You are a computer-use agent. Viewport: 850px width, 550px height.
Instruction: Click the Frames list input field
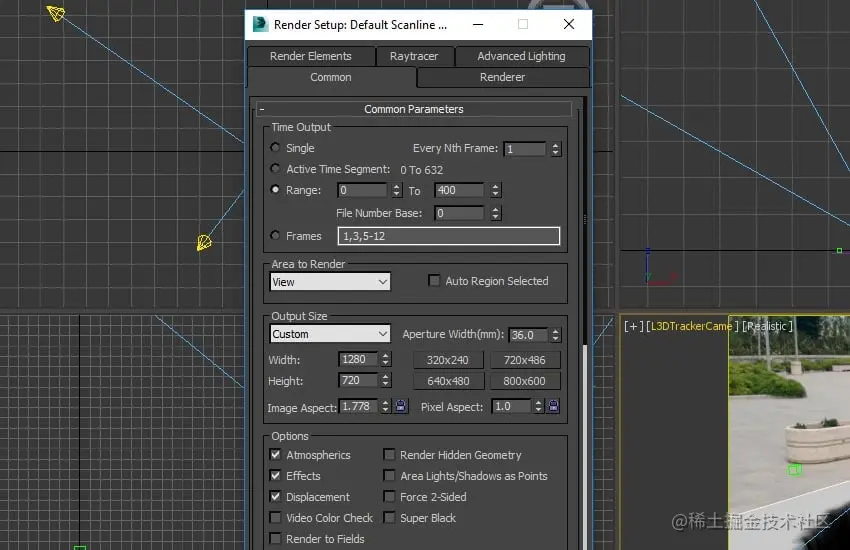449,236
